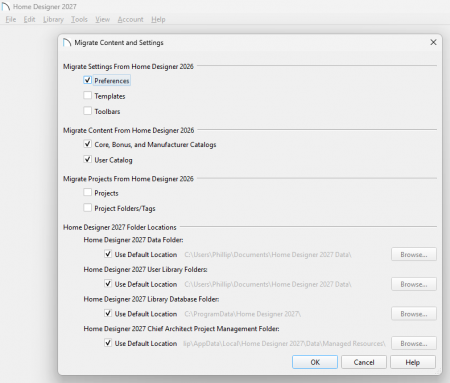Browse for the Project Management Folder location

pos(414,343)
